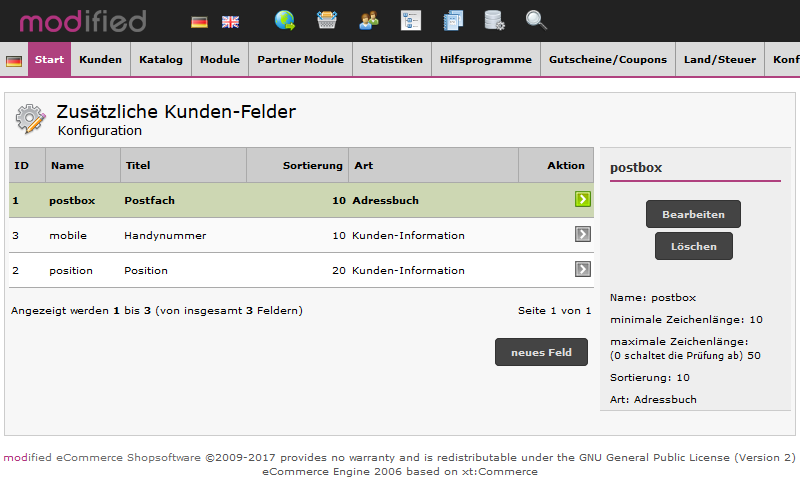Image resolution: width=800 pixels, height=500 pixels.
Task: Click the Löschen button
Action: [694, 246]
